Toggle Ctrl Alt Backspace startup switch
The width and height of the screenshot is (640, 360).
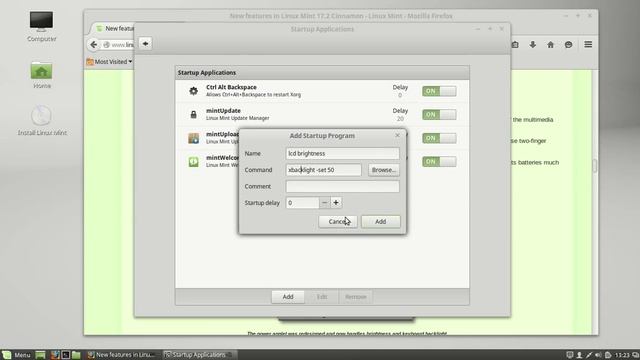point(439,91)
